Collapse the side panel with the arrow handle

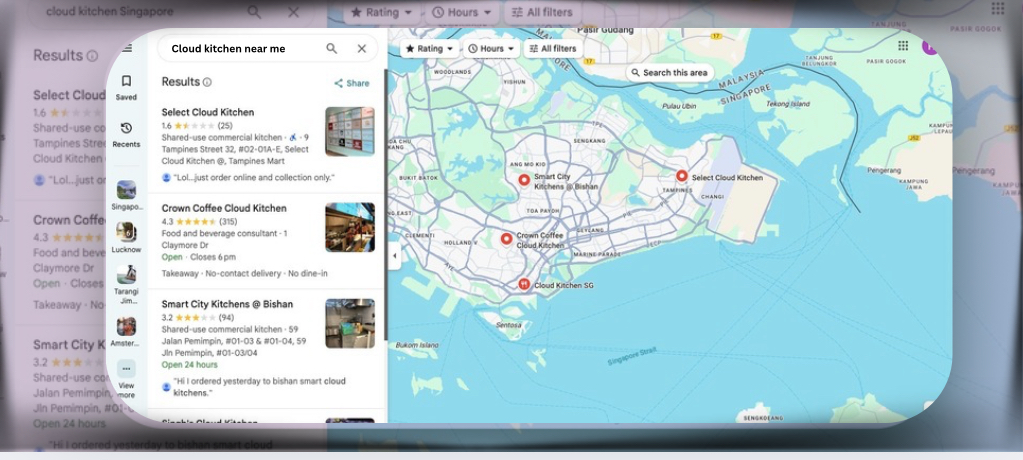point(394,256)
